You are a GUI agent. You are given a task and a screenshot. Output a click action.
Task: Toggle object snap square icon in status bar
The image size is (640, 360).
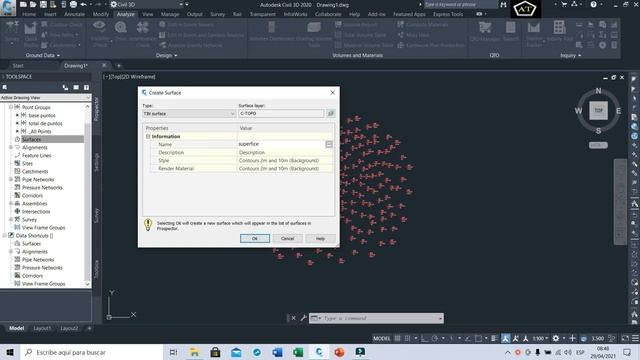(x=478, y=338)
